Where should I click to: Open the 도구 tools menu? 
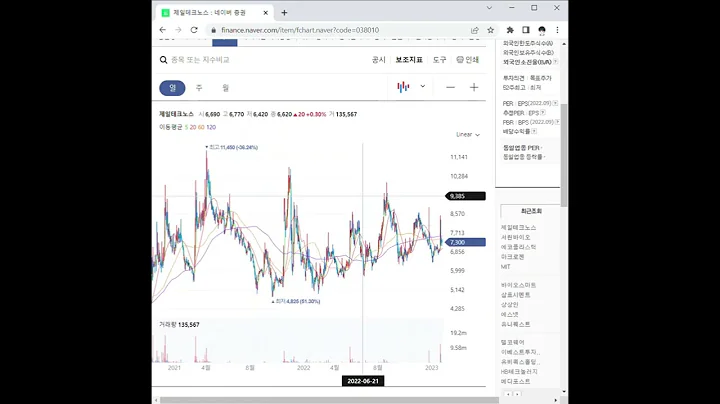tap(439, 60)
